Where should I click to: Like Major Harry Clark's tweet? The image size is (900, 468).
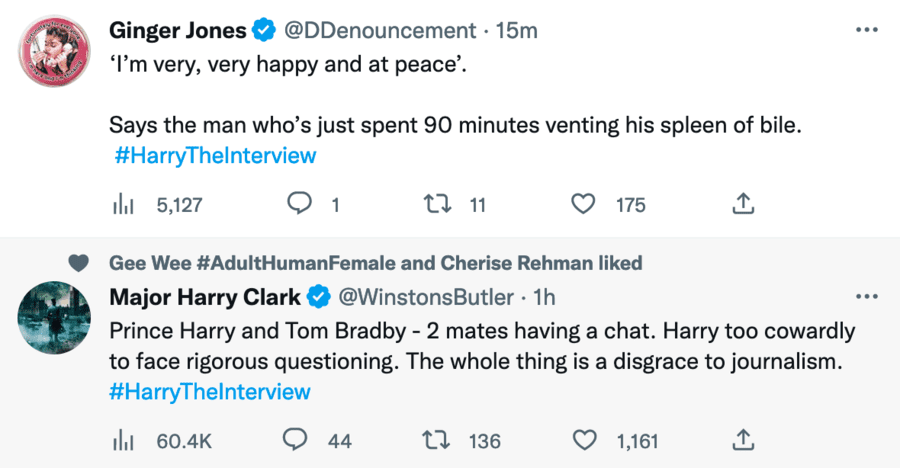(x=583, y=439)
